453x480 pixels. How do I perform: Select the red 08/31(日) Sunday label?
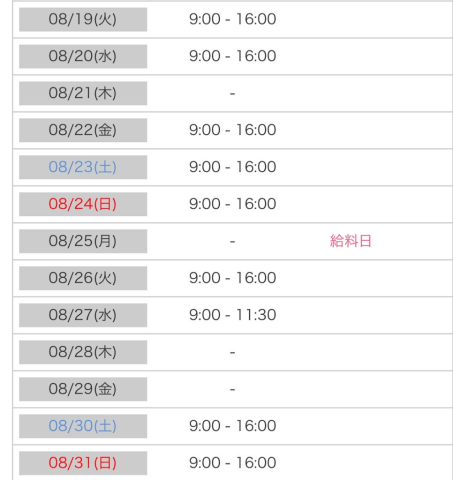83,463
